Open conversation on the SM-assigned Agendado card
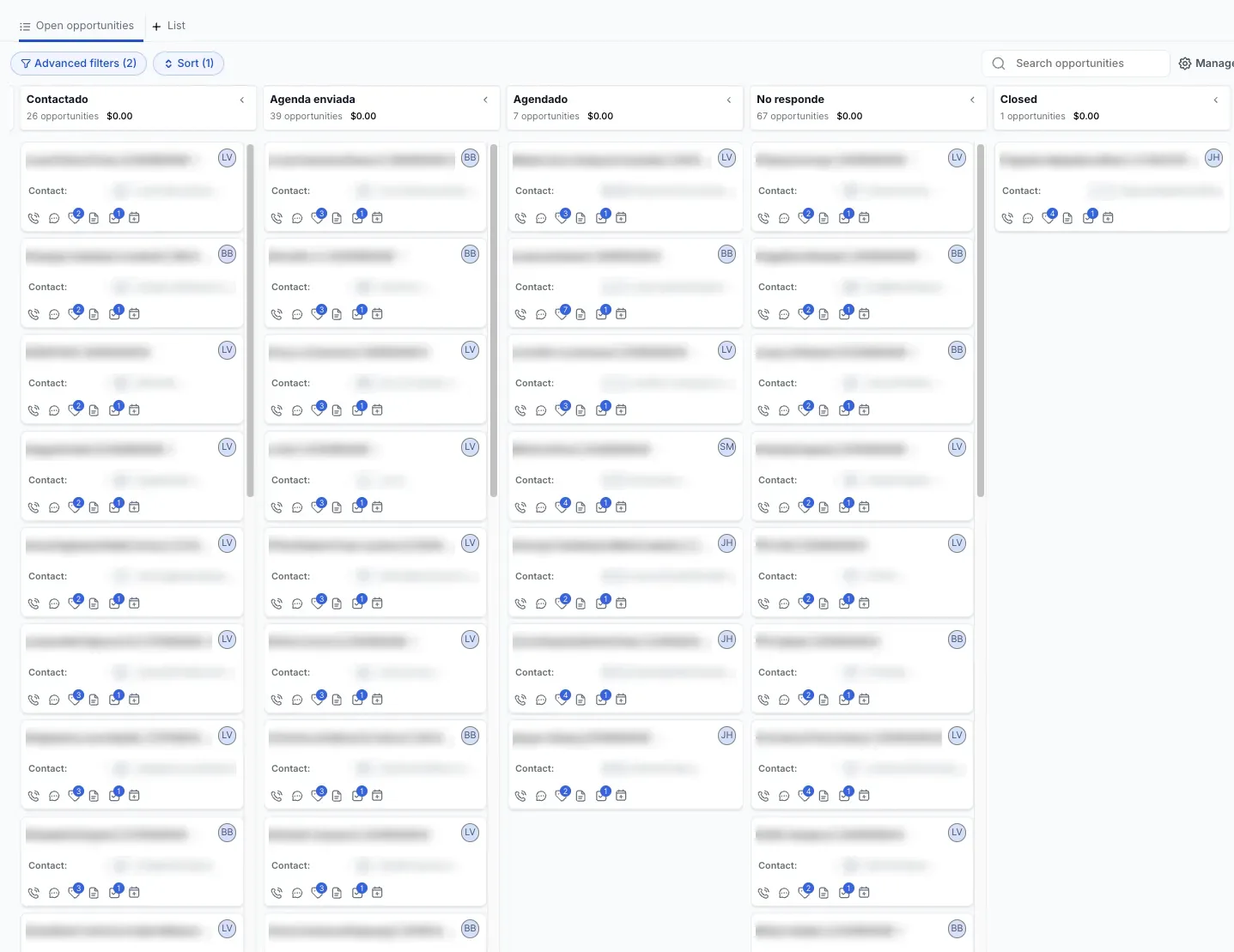Screen dimensions: 1234x952 click(541, 507)
